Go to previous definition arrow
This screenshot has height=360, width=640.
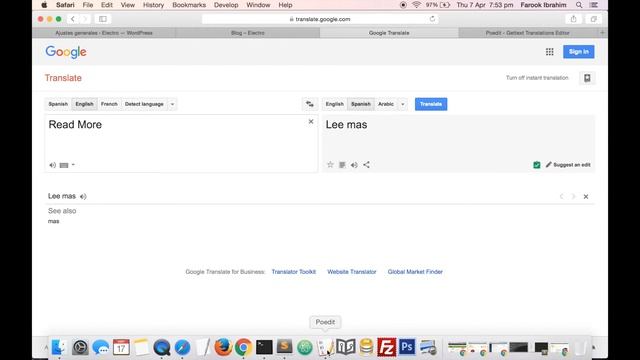[x=562, y=196]
